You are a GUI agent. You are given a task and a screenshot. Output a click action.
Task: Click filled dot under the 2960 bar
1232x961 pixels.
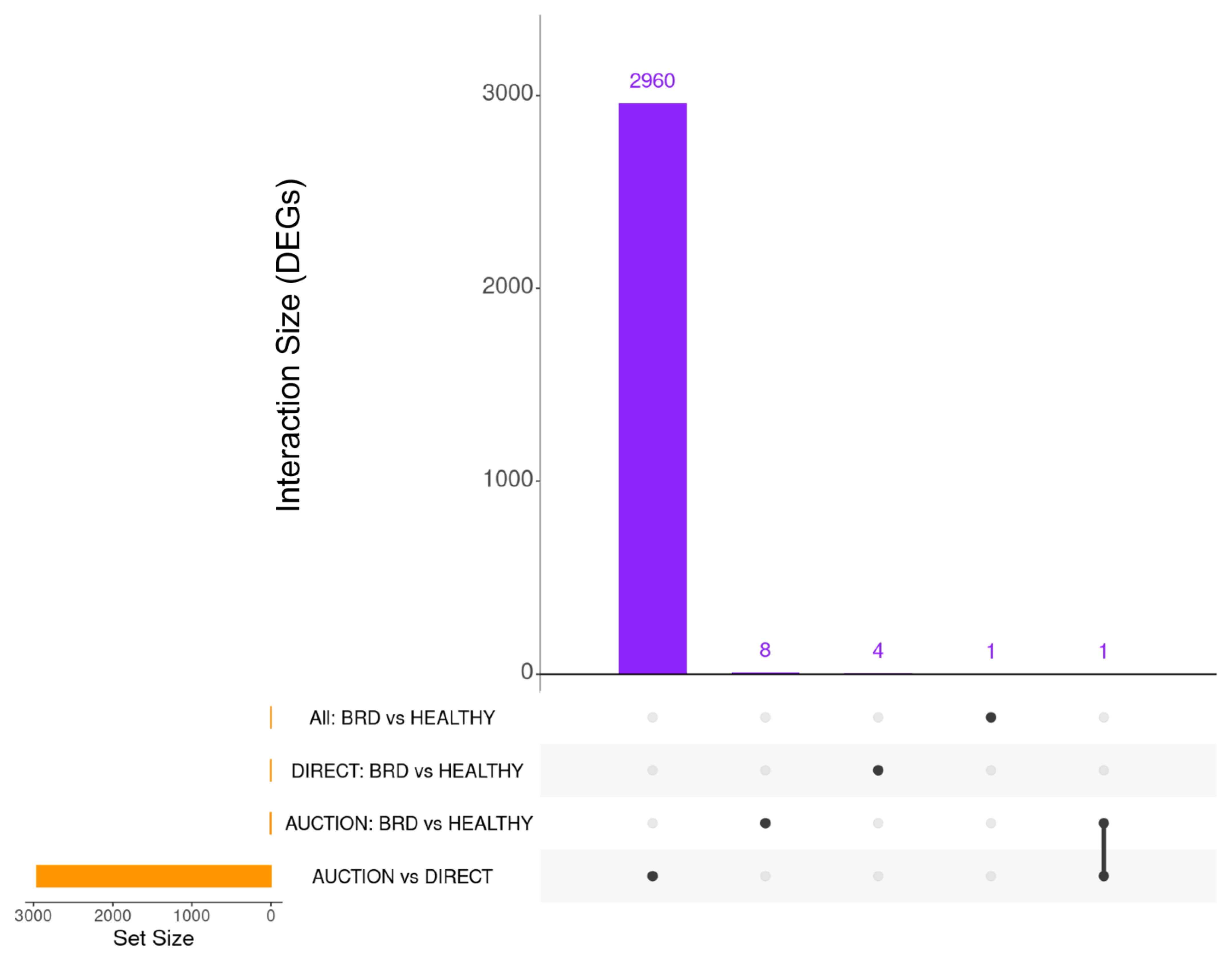coord(652,876)
